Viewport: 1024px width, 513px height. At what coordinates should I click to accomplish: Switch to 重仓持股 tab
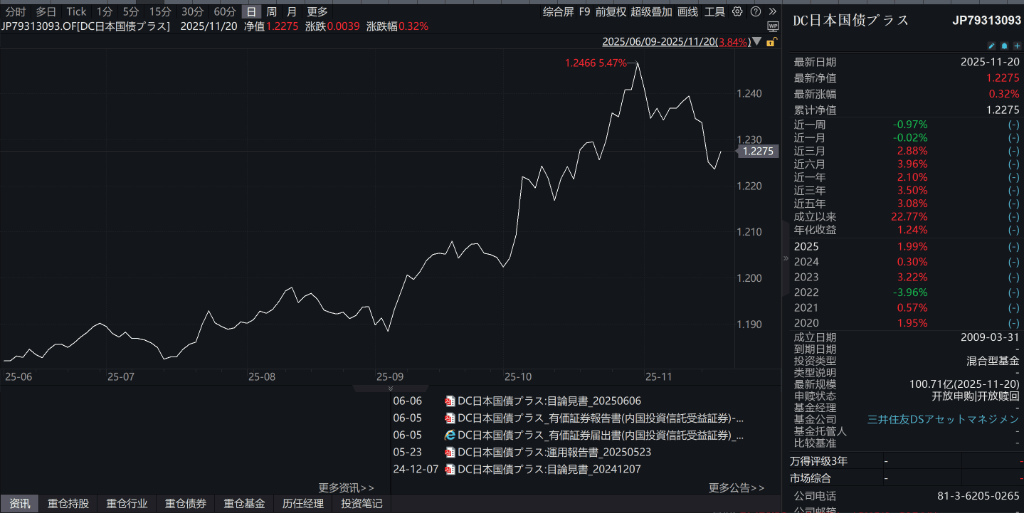(68, 503)
